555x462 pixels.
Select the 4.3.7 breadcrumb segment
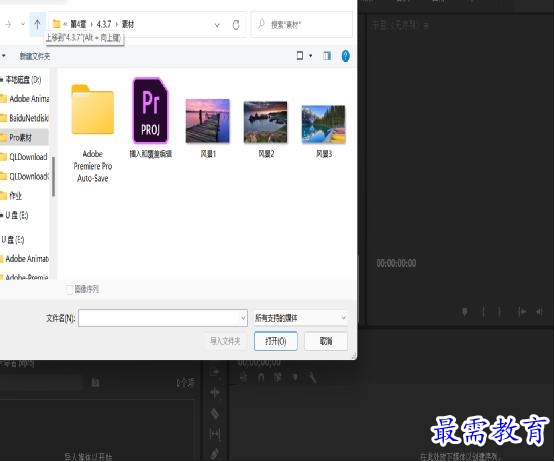(104, 24)
